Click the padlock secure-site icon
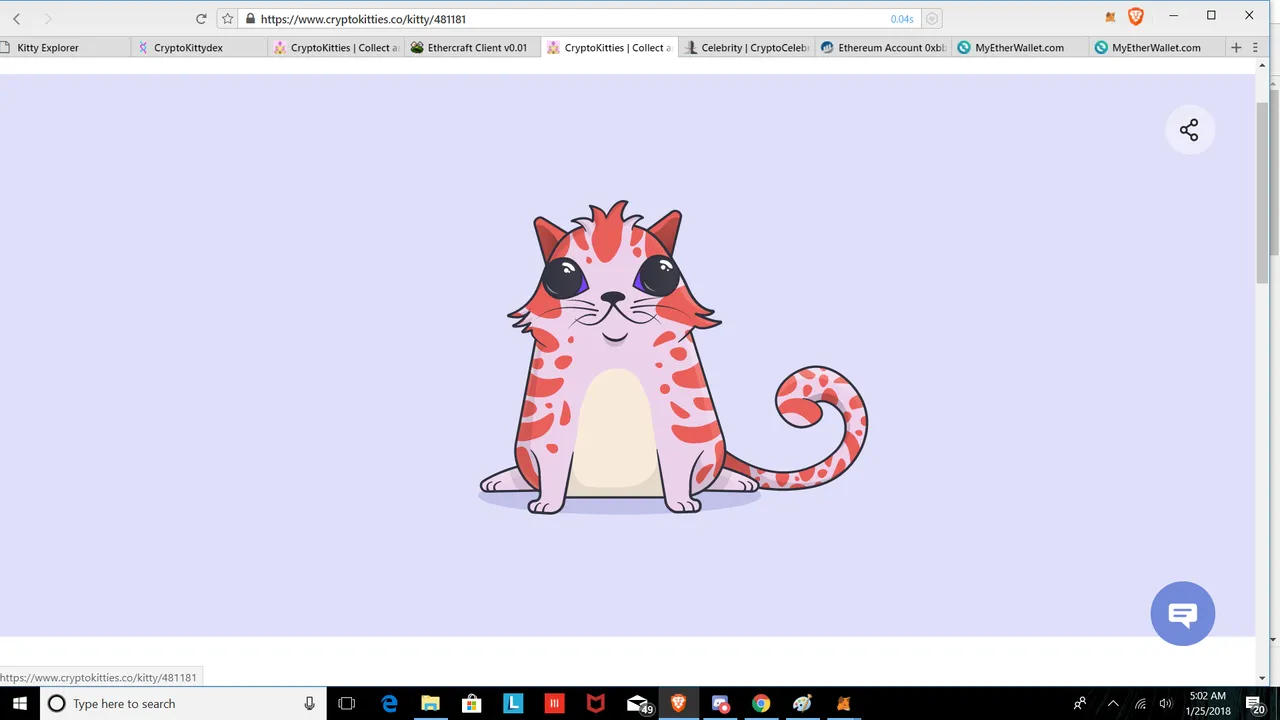The image size is (1280, 720). 250,19
